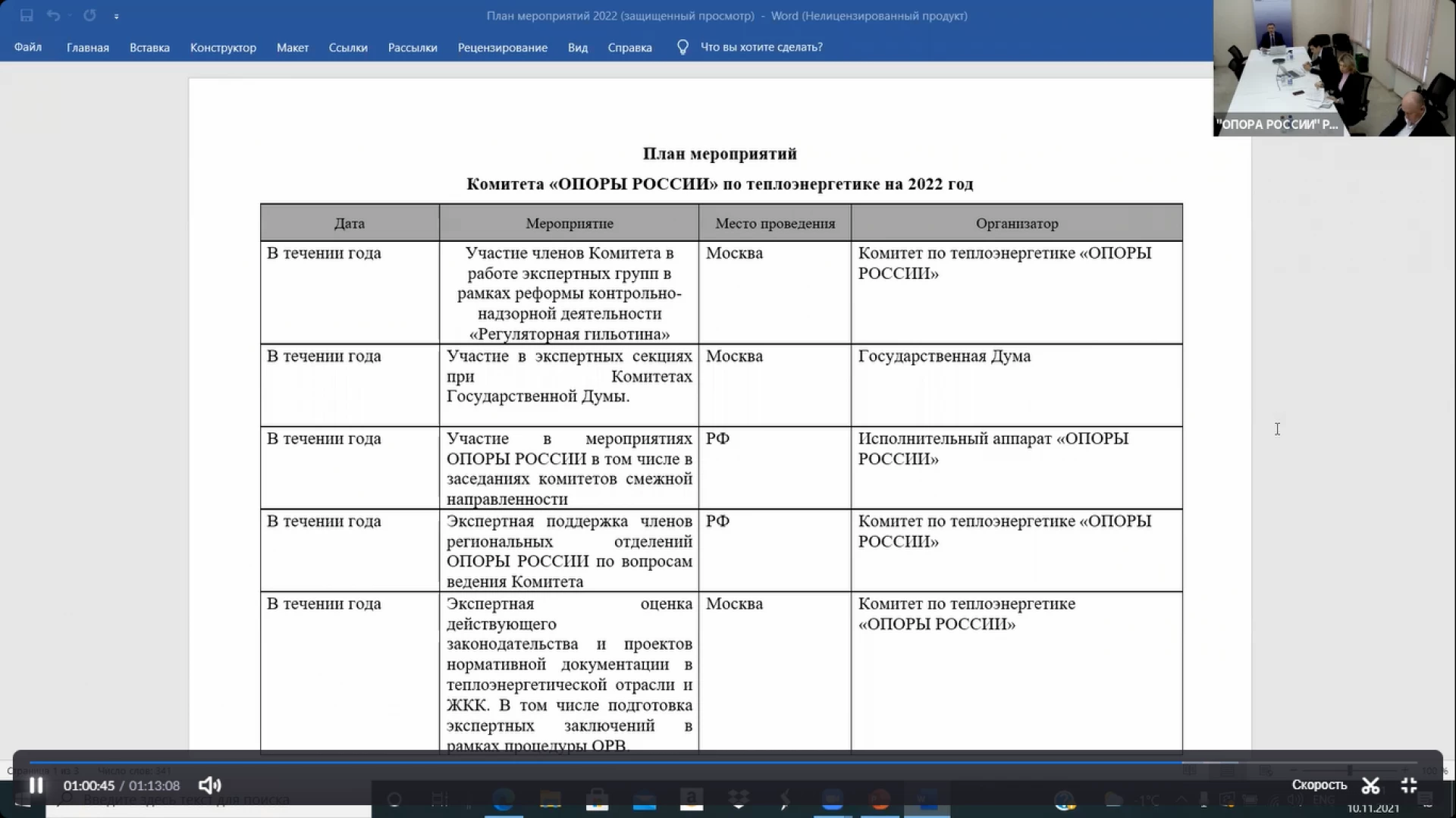Click Edge browser icon in Windows taskbar
Viewport: 1456px width, 818px height.
tap(504, 799)
